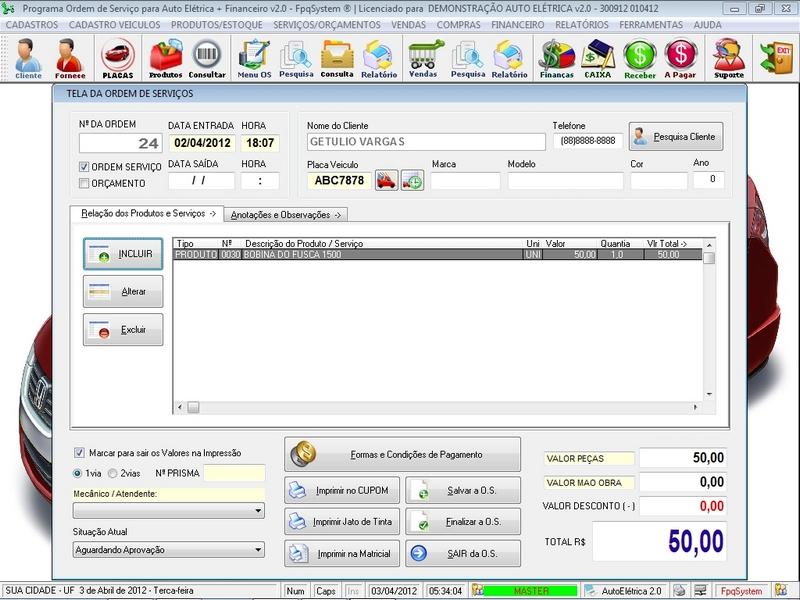Click the Marca input field

click(465, 181)
